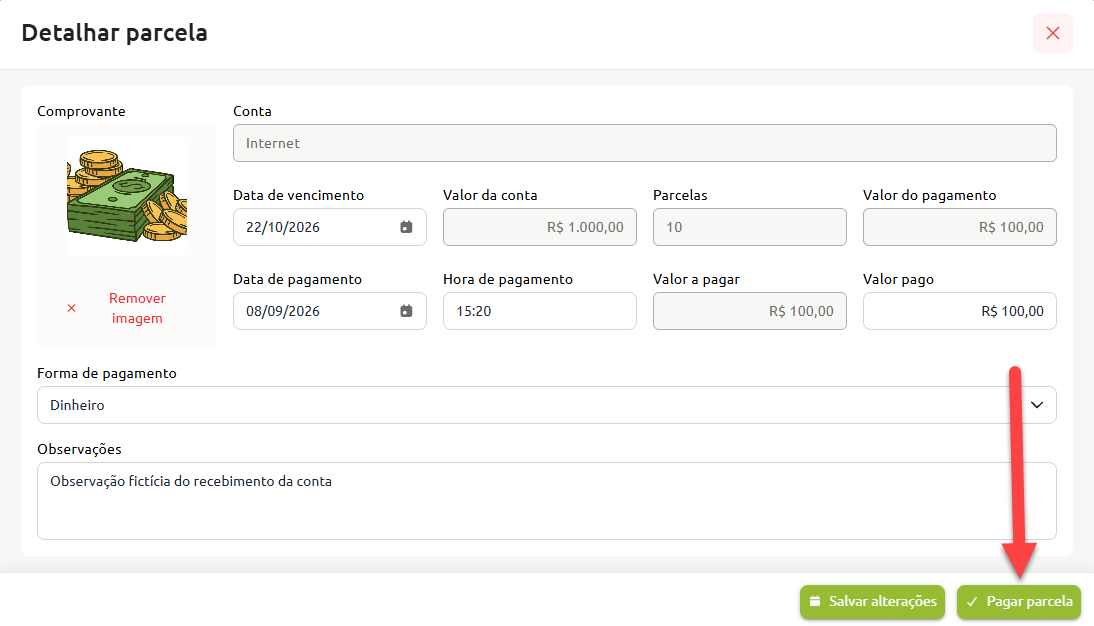The image size is (1094, 626).
Task: Click the Data de vencimento date field
Action: (x=329, y=227)
